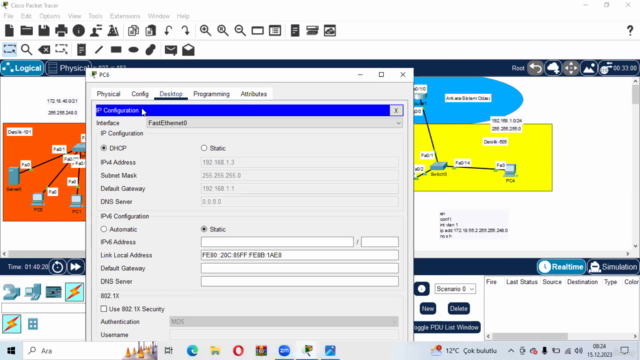Click the Power Cycle Devices icon

coord(58,267)
